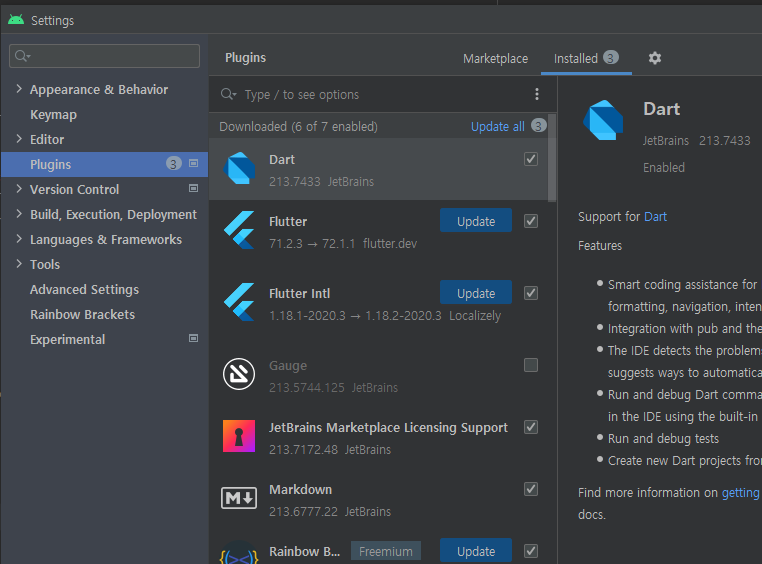Click the Dart plugin logo in the list
This screenshot has width=762, height=564.
click(x=239, y=169)
